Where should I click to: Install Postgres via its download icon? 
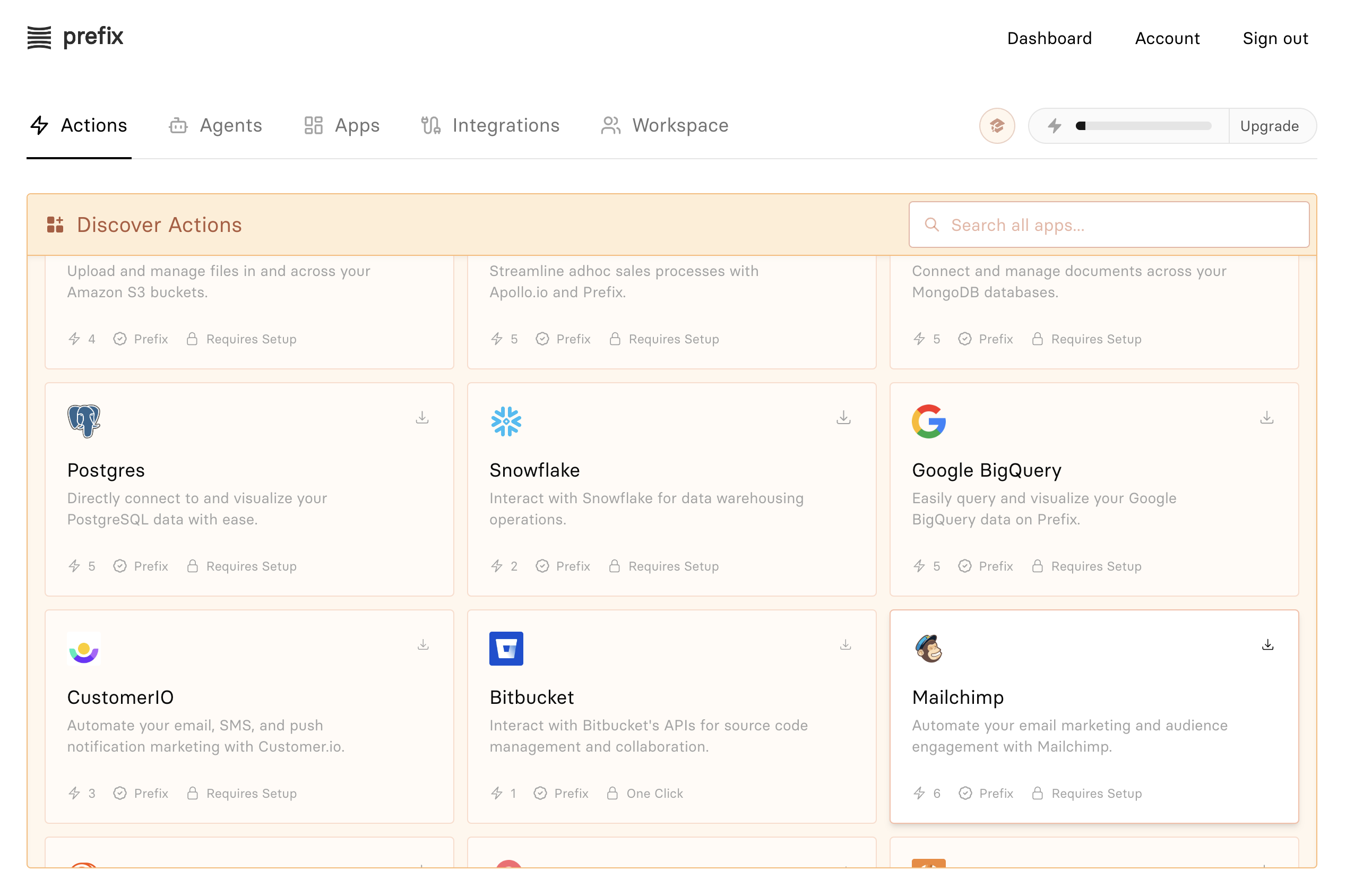coord(422,418)
